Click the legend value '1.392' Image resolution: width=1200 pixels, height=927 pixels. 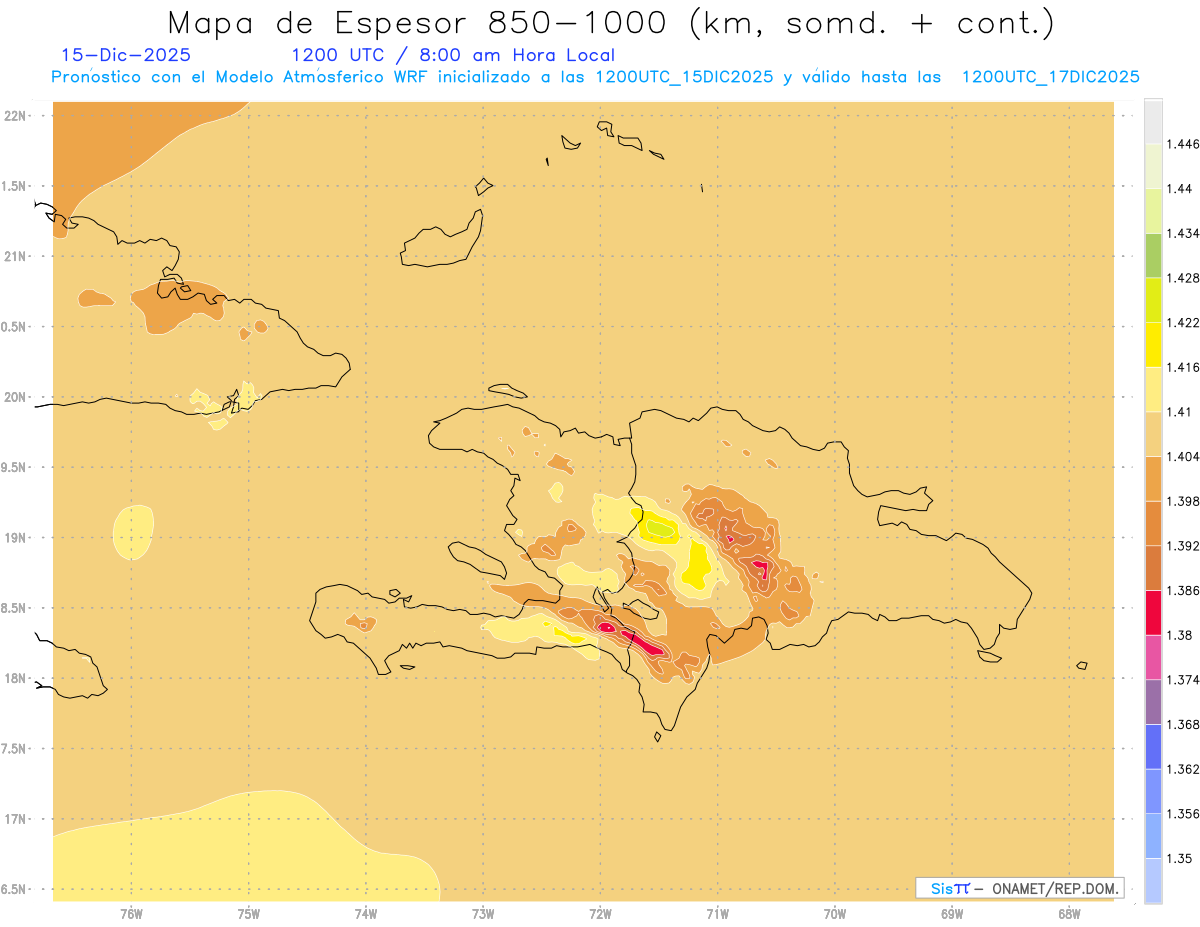pyautogui.click(x=1182, y=546)
